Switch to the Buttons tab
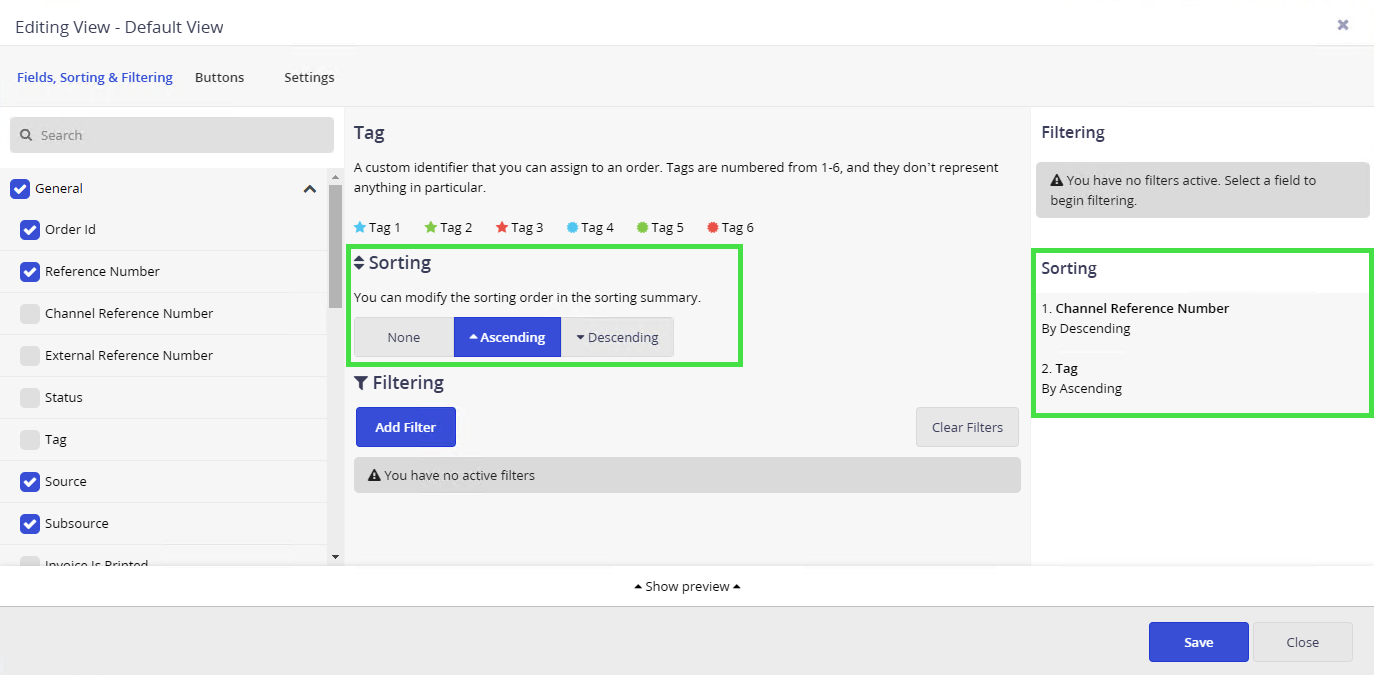Image resolution: width=1374 pixels, height=675 pixels. [x=219, y=77]
